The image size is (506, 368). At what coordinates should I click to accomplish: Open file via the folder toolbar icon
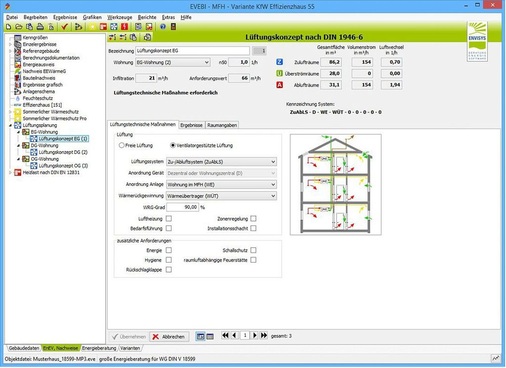(x=19, y=27)
